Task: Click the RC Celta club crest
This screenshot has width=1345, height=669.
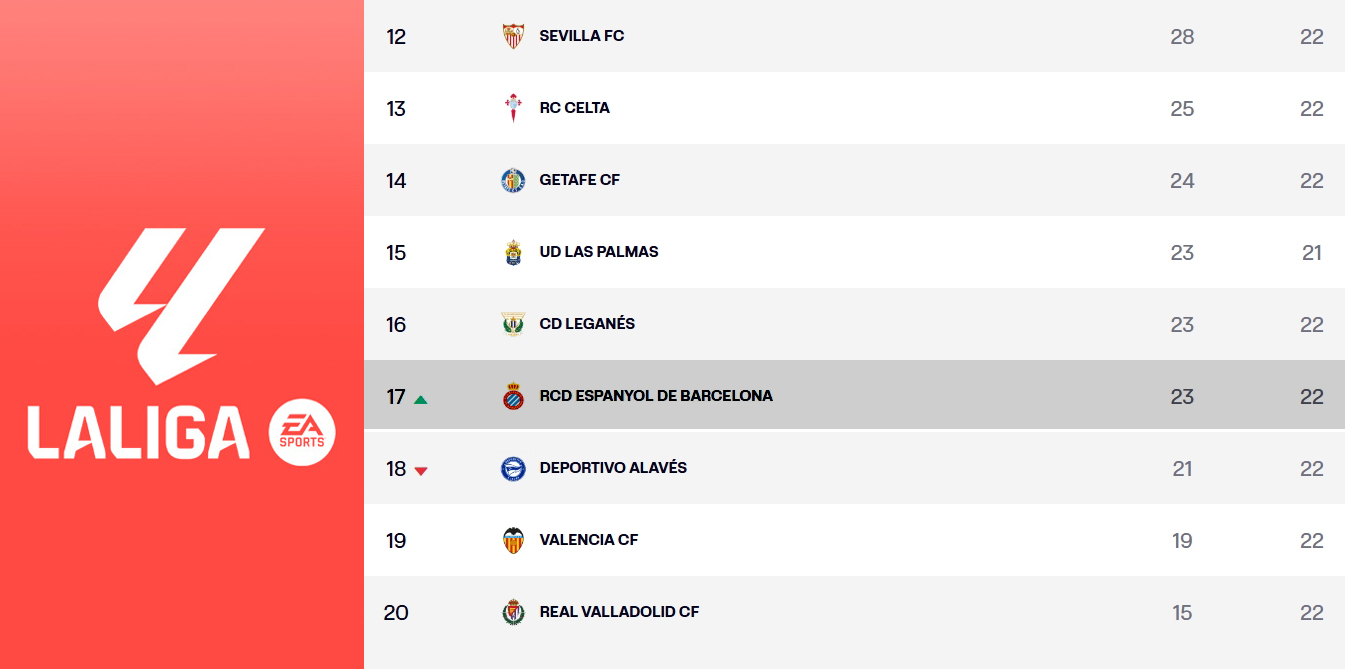Action: (x=513, y=108)
